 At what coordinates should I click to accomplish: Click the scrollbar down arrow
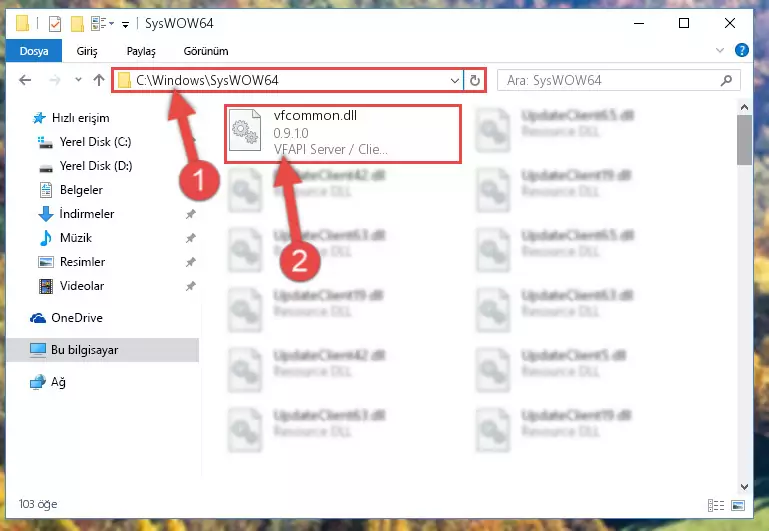click(x=744, y=487)
